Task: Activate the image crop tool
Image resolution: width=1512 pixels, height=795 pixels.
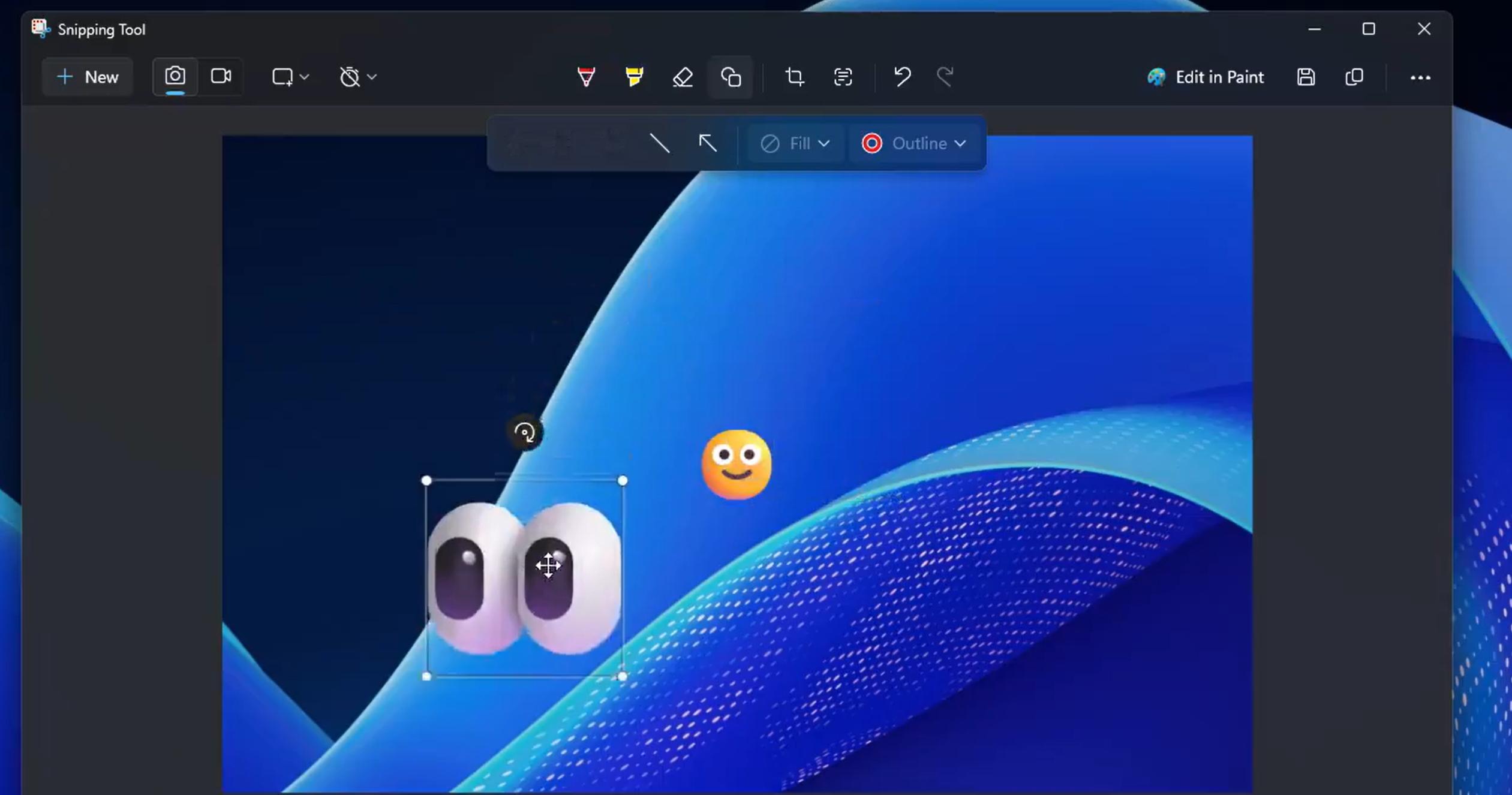Action: (x=795, y=77)
